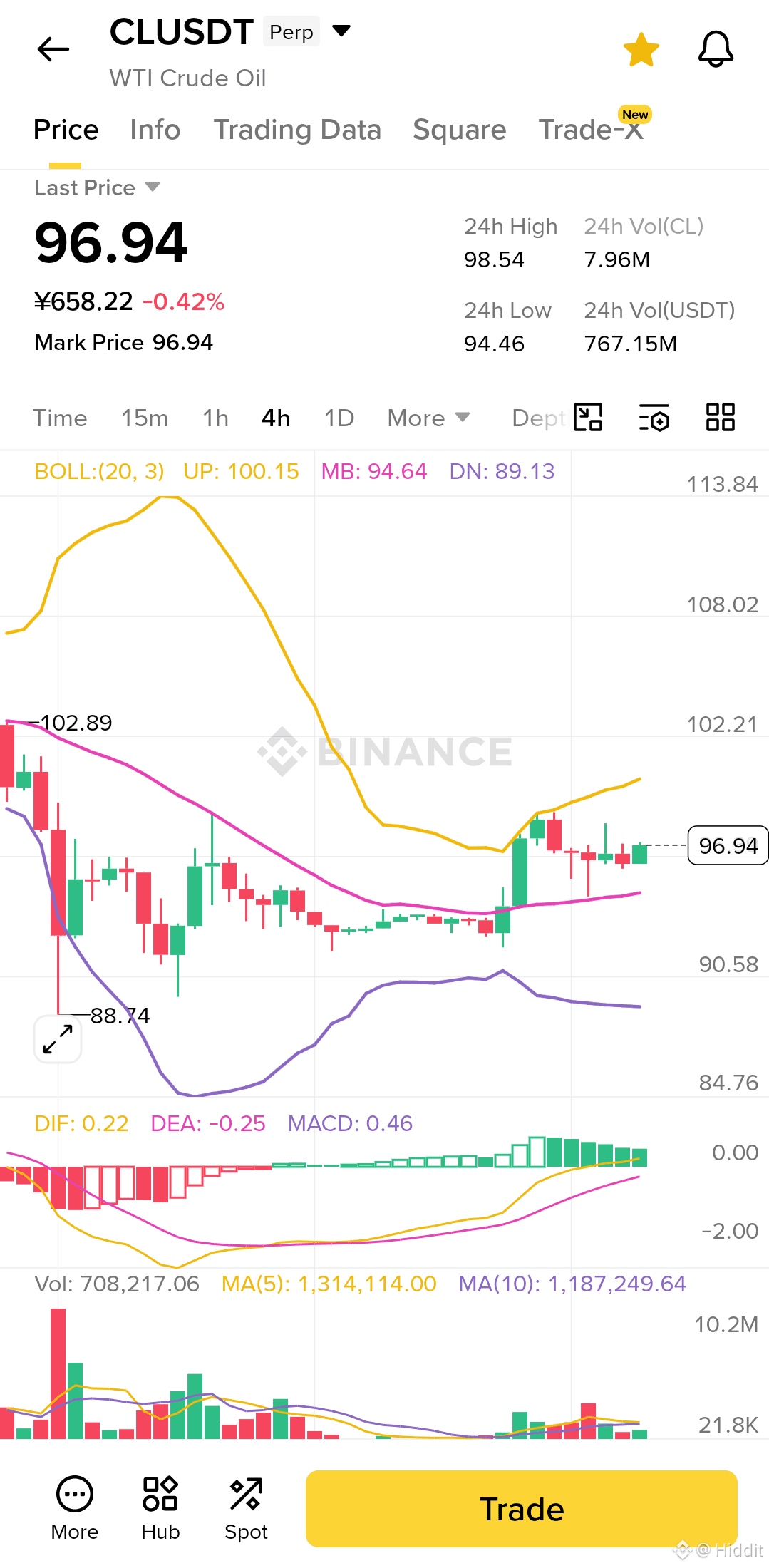Switch to the Spot icon
This screenshot has height=1568, width=769.
[246, 1509]
